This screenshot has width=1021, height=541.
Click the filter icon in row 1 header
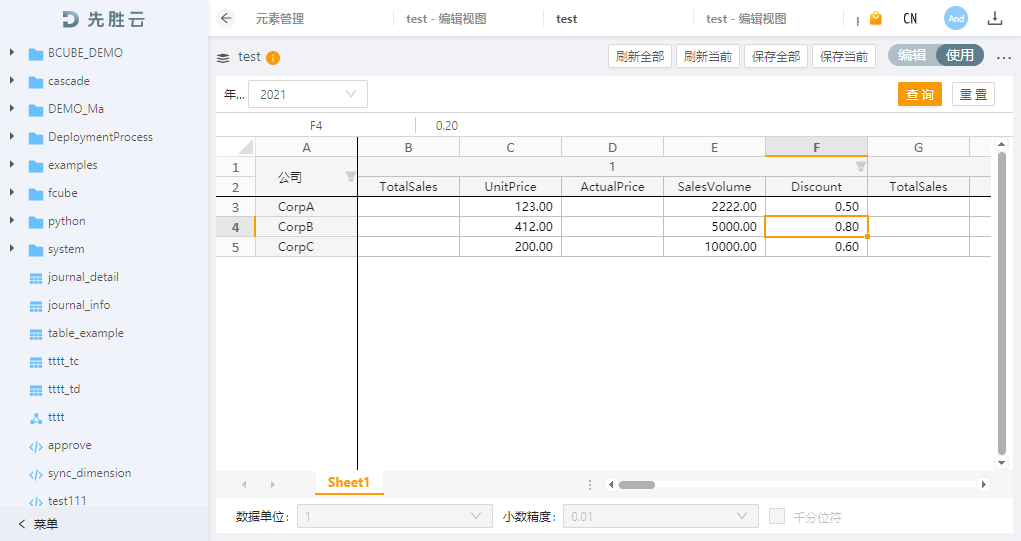coord(860,167)
